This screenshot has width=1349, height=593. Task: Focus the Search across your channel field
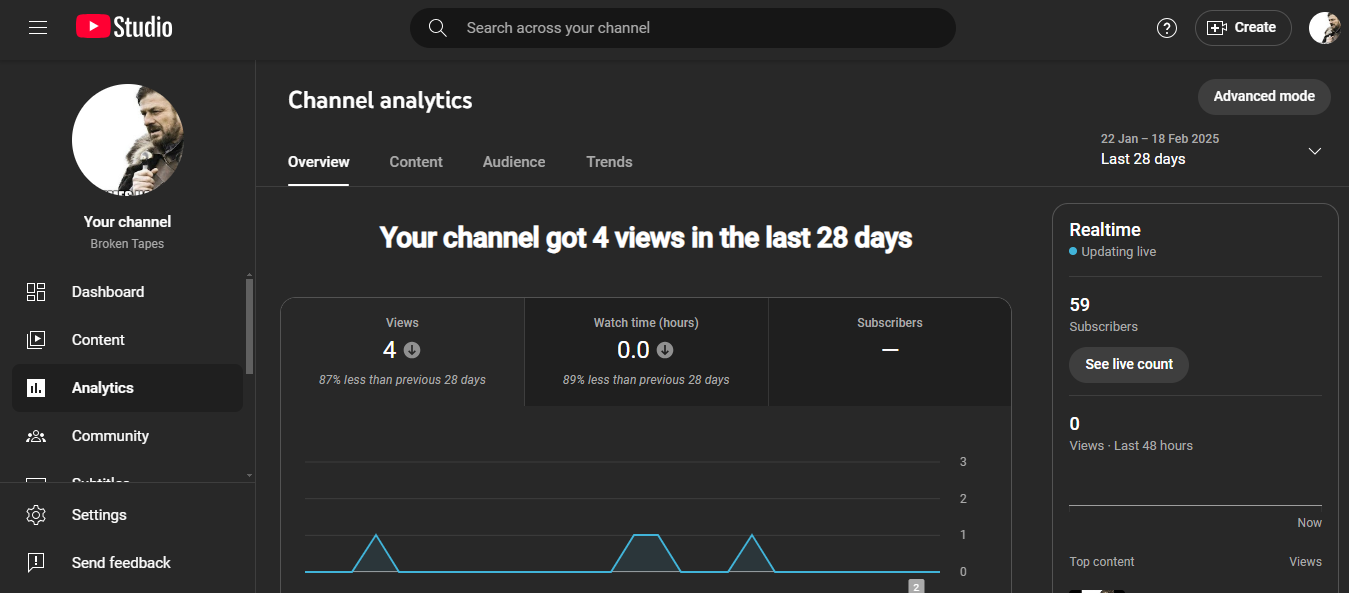click(x=682, y=28)
